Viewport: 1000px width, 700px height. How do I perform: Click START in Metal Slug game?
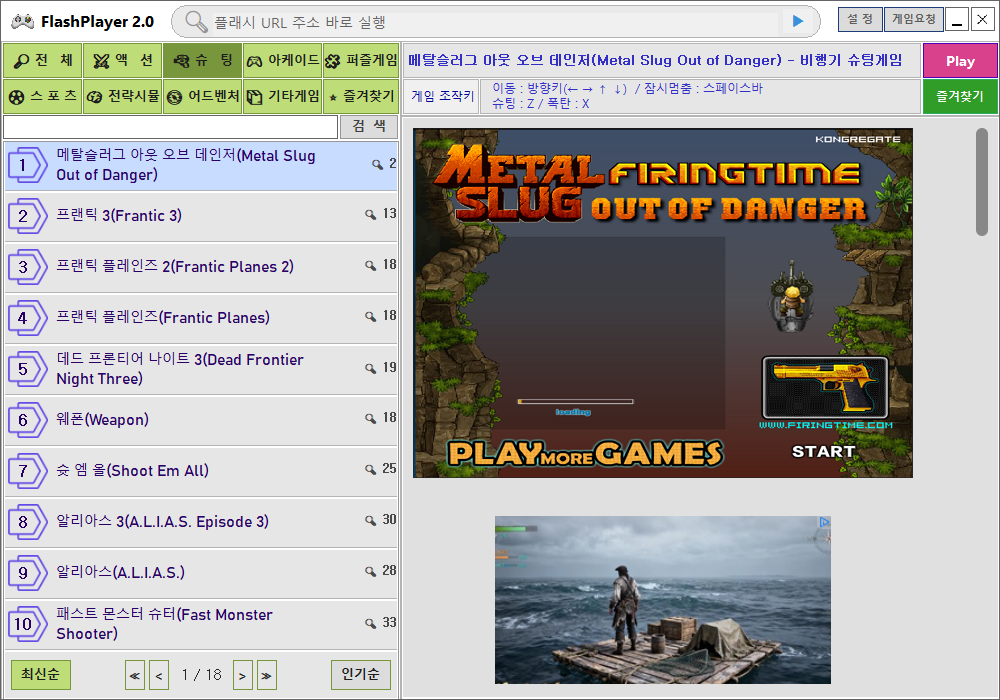tap(823, 451)
